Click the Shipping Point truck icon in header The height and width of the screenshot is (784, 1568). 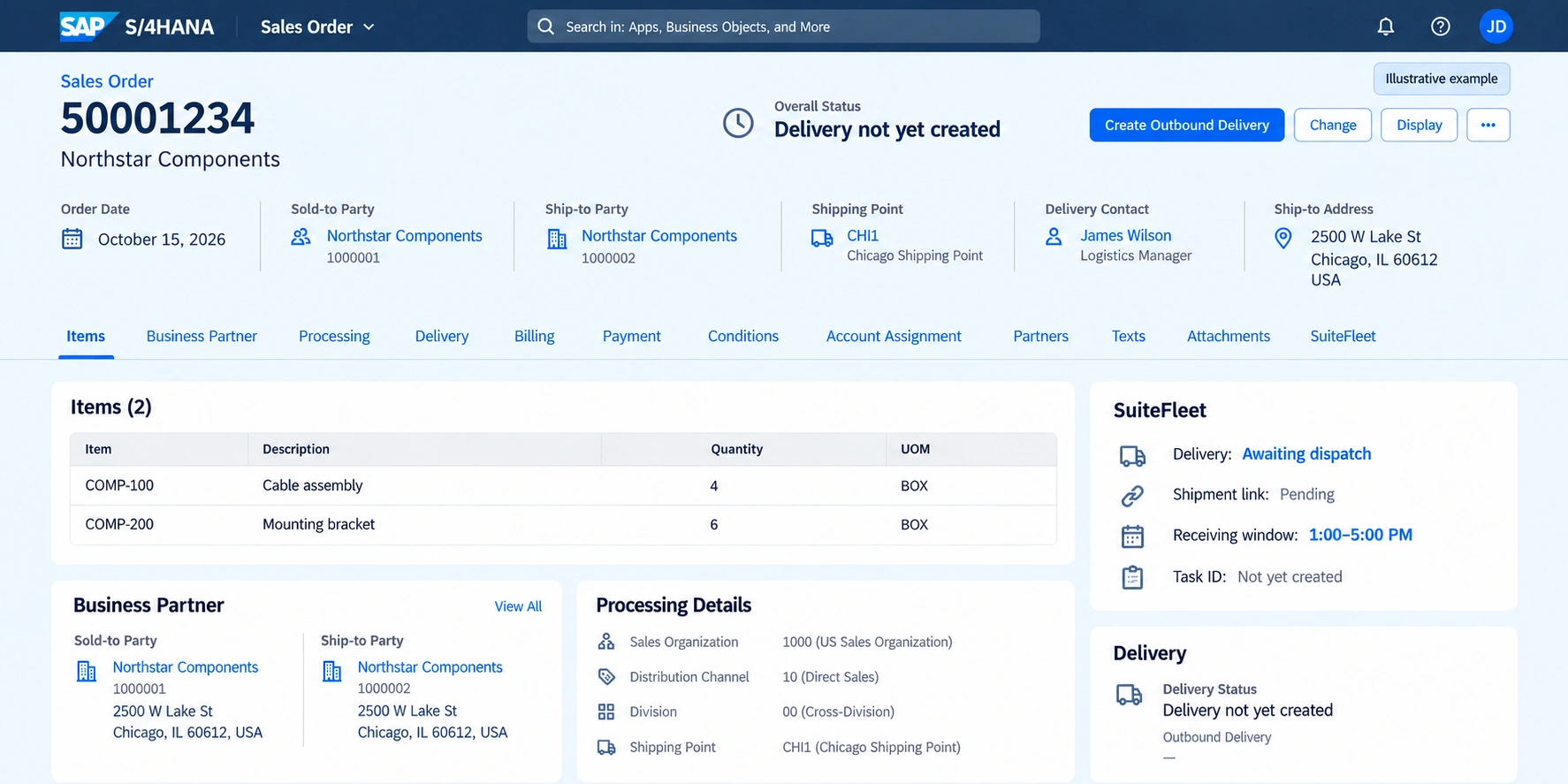coord(822,238)
